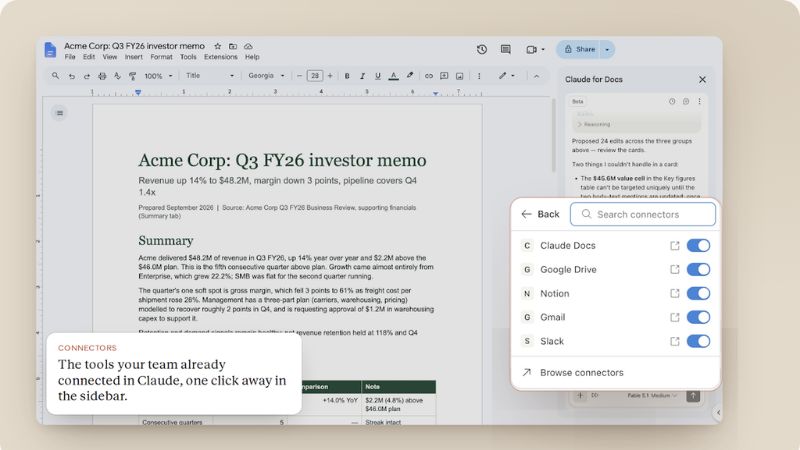Open the Title paragraph style dropdown
The image size is (800, 450).
tap(209, 76)
